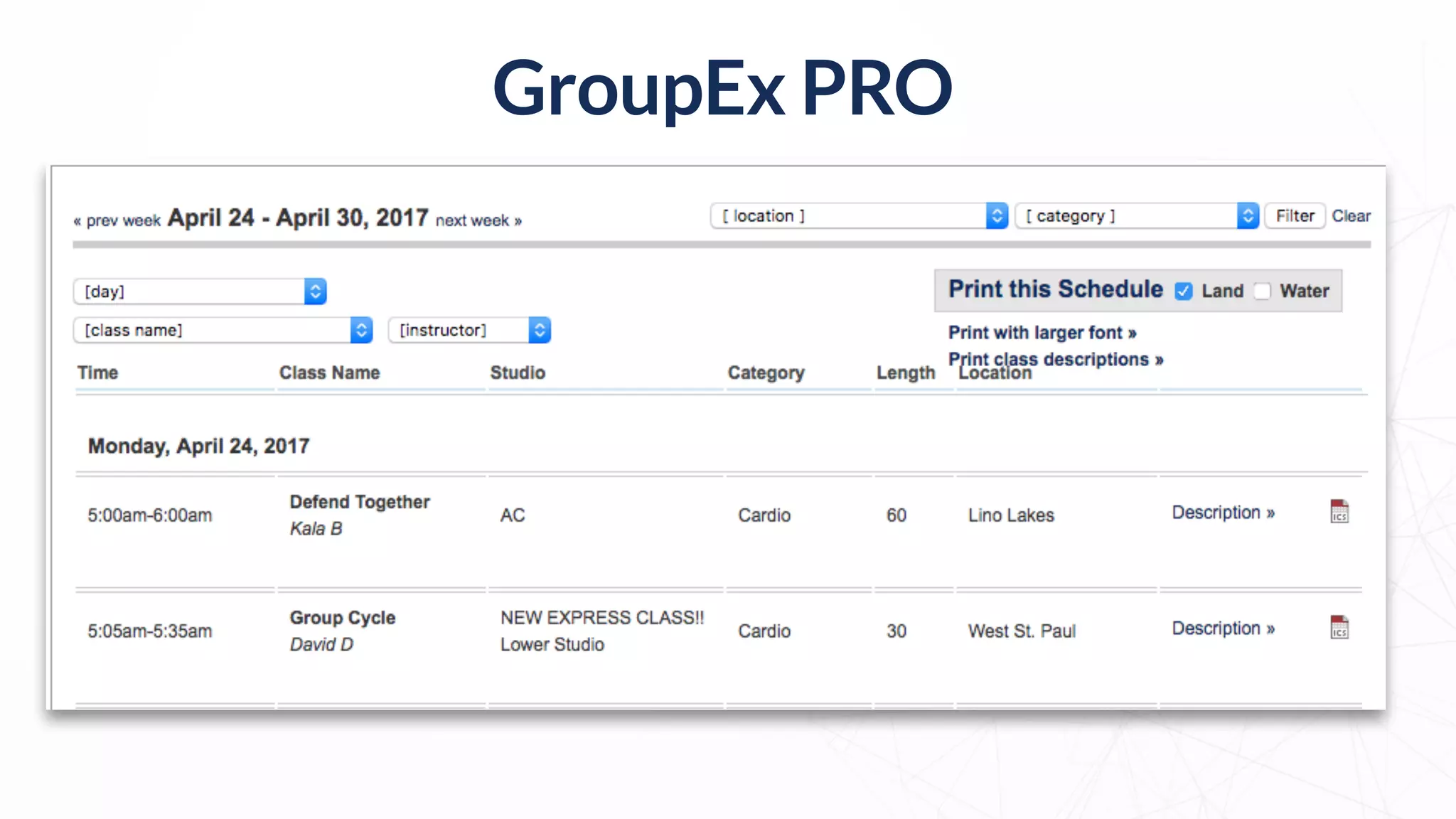Click the Filter button
Image resolution: width=1456 pixels, height=819 pixels.
click(x=1295, y=216)
